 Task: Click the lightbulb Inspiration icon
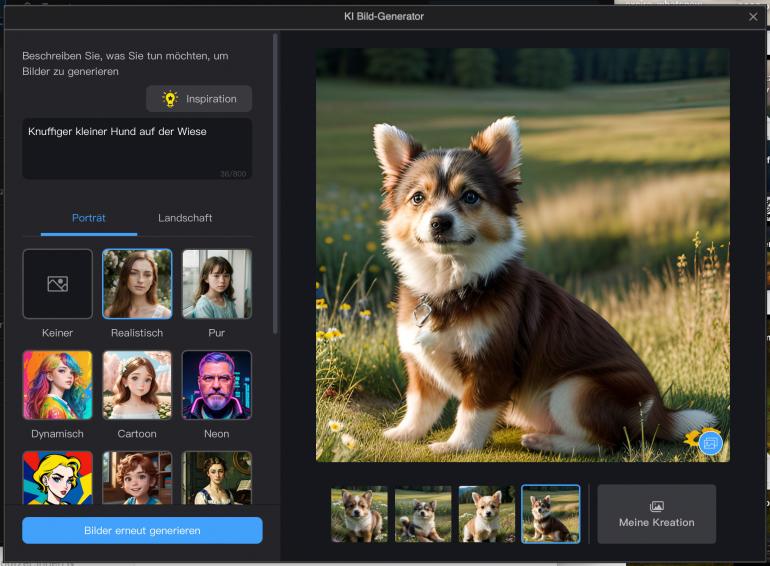[170, 99]
